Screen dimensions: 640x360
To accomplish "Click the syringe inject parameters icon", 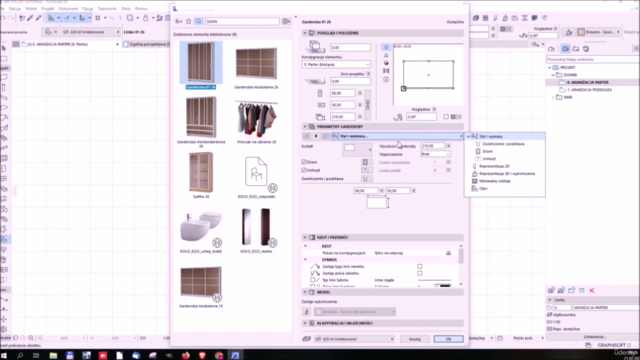I will 38,18.
